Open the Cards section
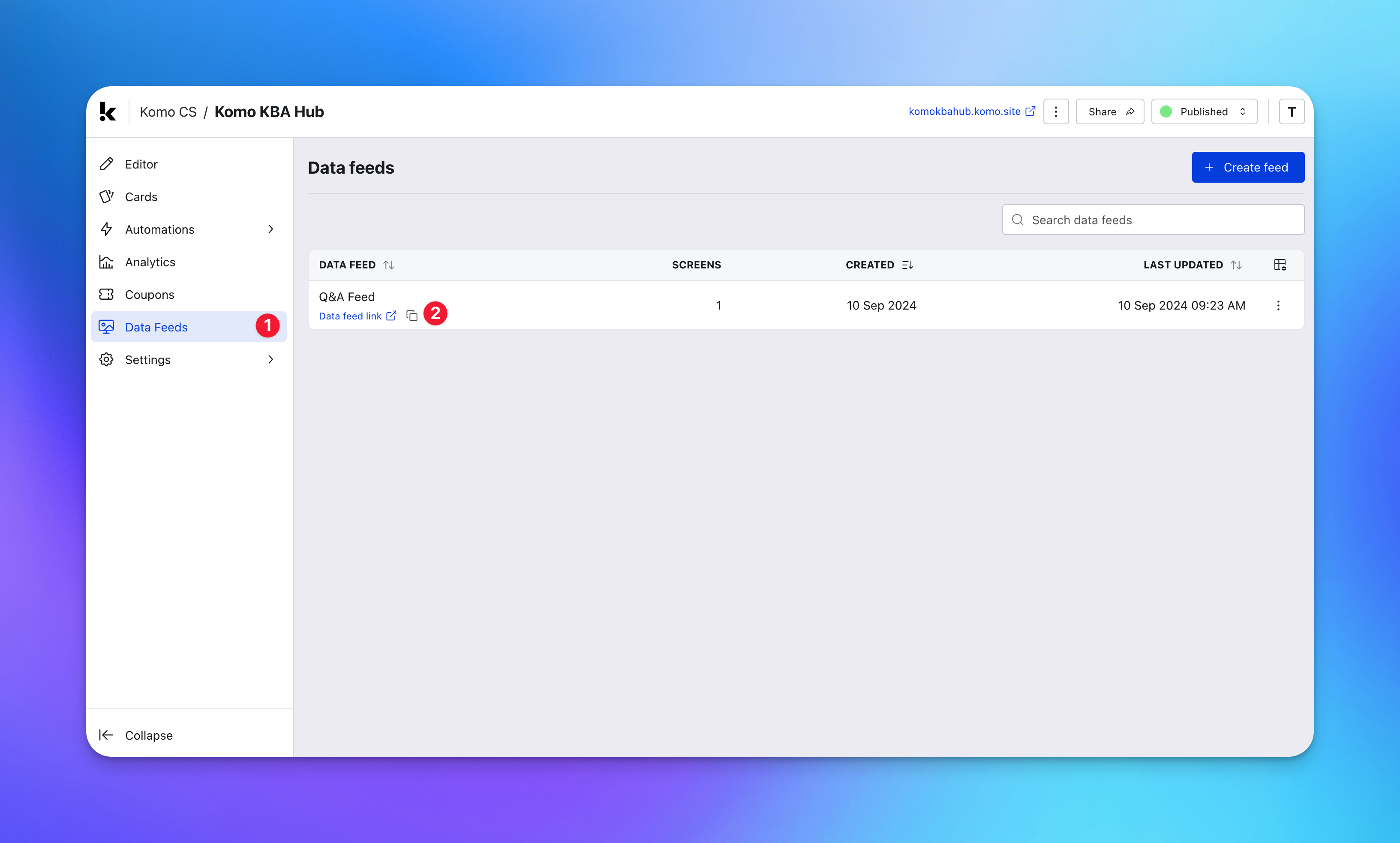This screenshot has width=1400, height=843. click(x=141, y=196)
